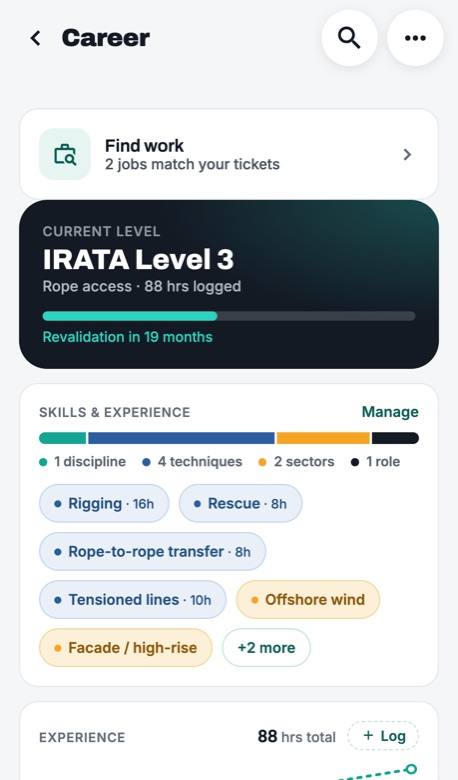Tap the CURRENT LEVEL label

[x=101, y=231]
